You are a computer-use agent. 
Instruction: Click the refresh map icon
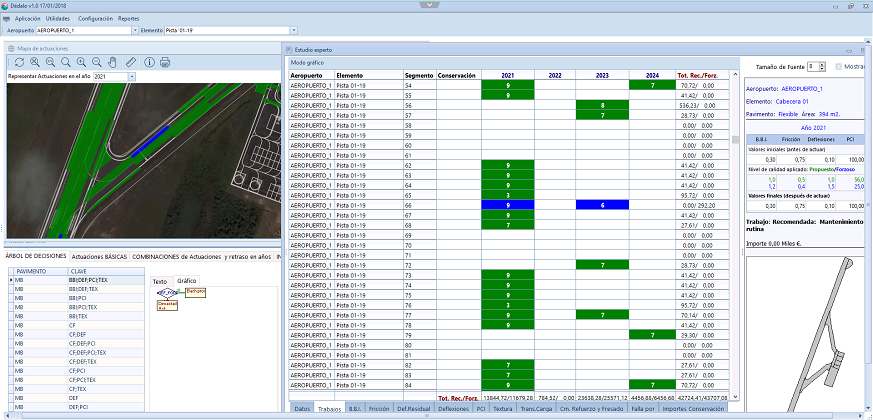click(19, 62)
